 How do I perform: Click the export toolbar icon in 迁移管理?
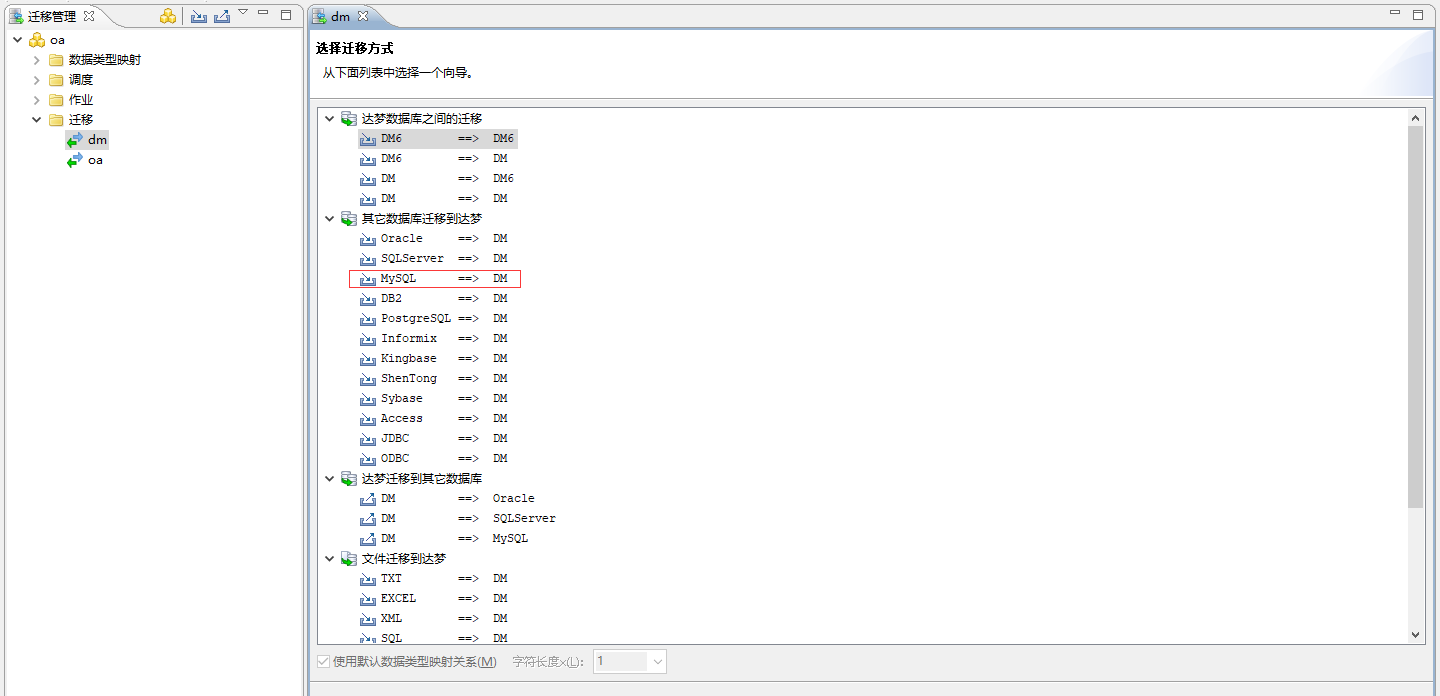point(222,16)
